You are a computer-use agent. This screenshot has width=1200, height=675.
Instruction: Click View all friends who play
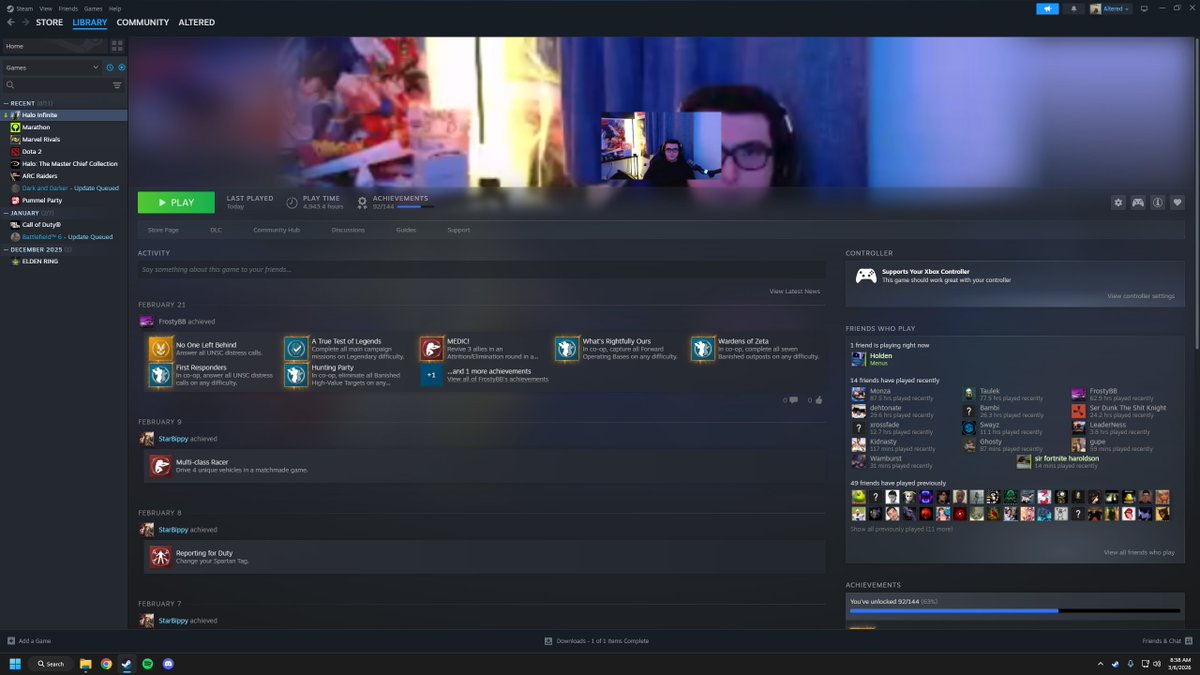coord(1139,552)
